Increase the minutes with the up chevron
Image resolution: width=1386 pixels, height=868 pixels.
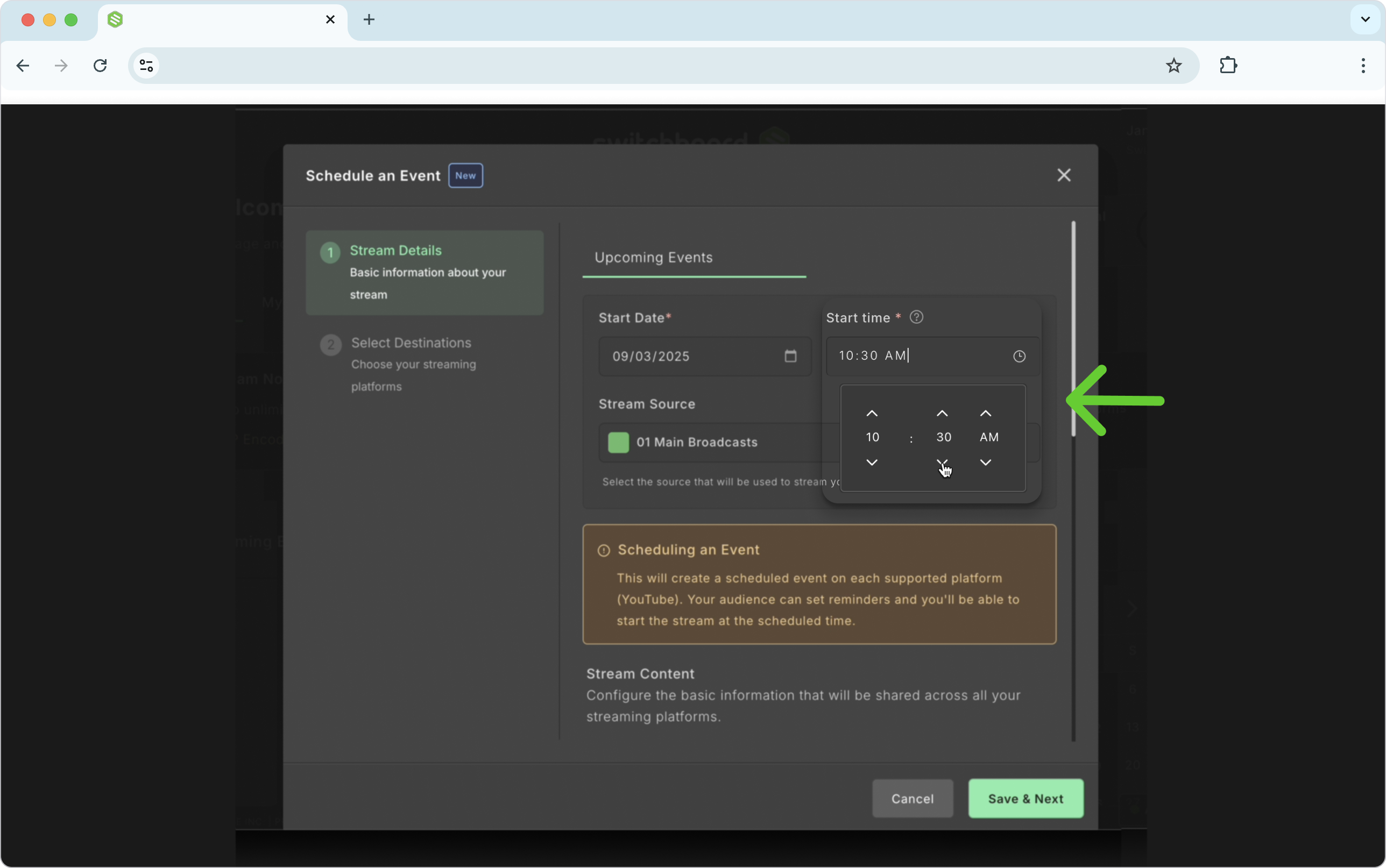click(942, 414)
